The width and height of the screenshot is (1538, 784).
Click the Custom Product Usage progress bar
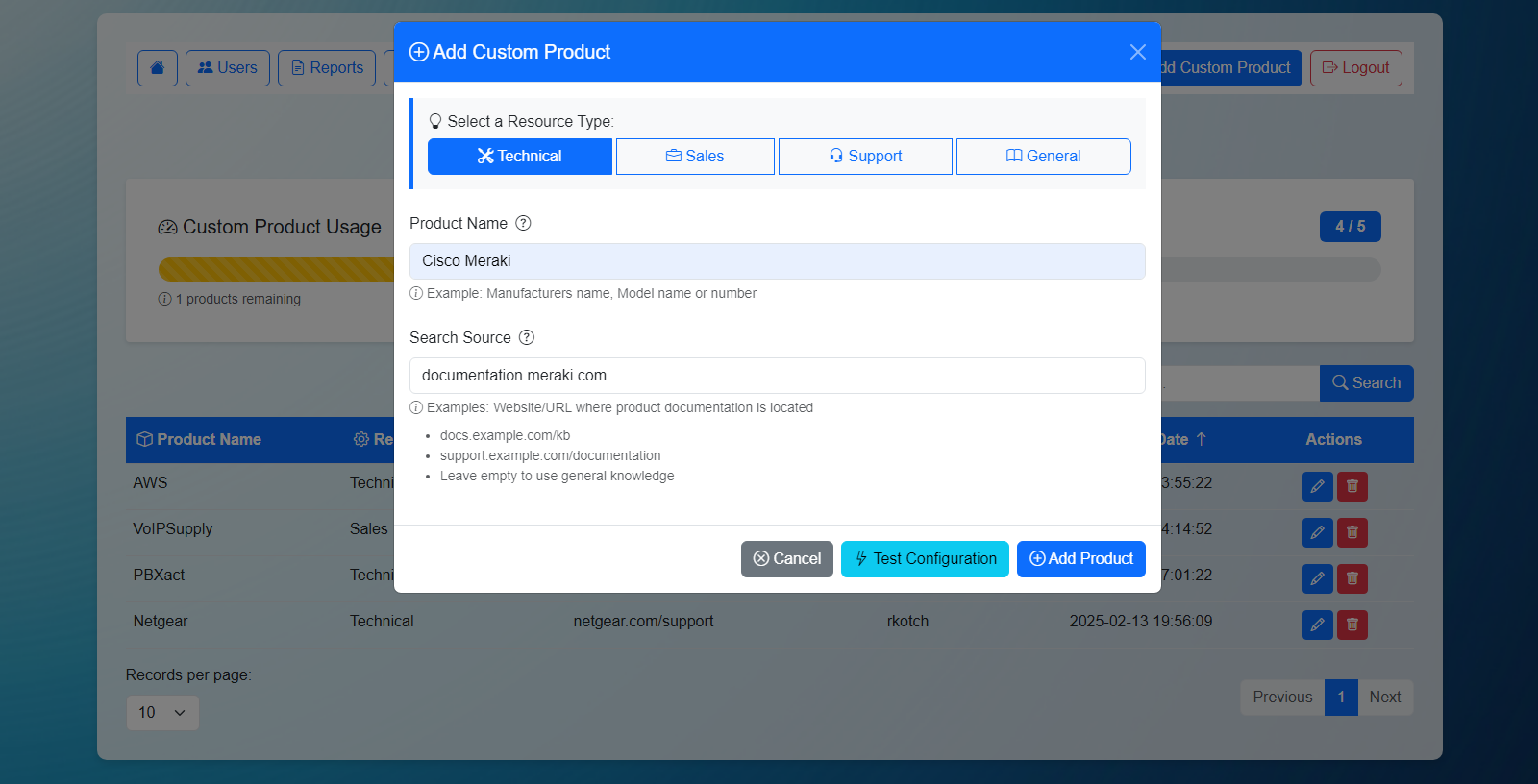tap(277, 269)
